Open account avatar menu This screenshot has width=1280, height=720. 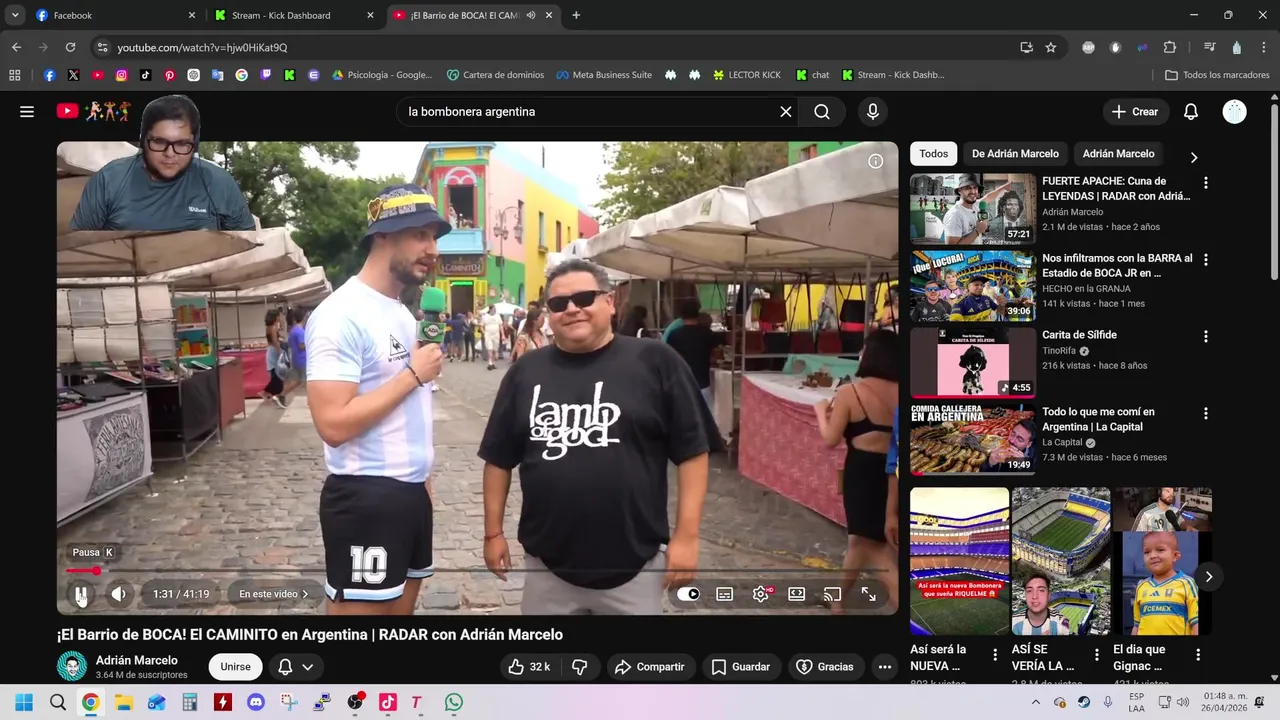coord(1235,112)
